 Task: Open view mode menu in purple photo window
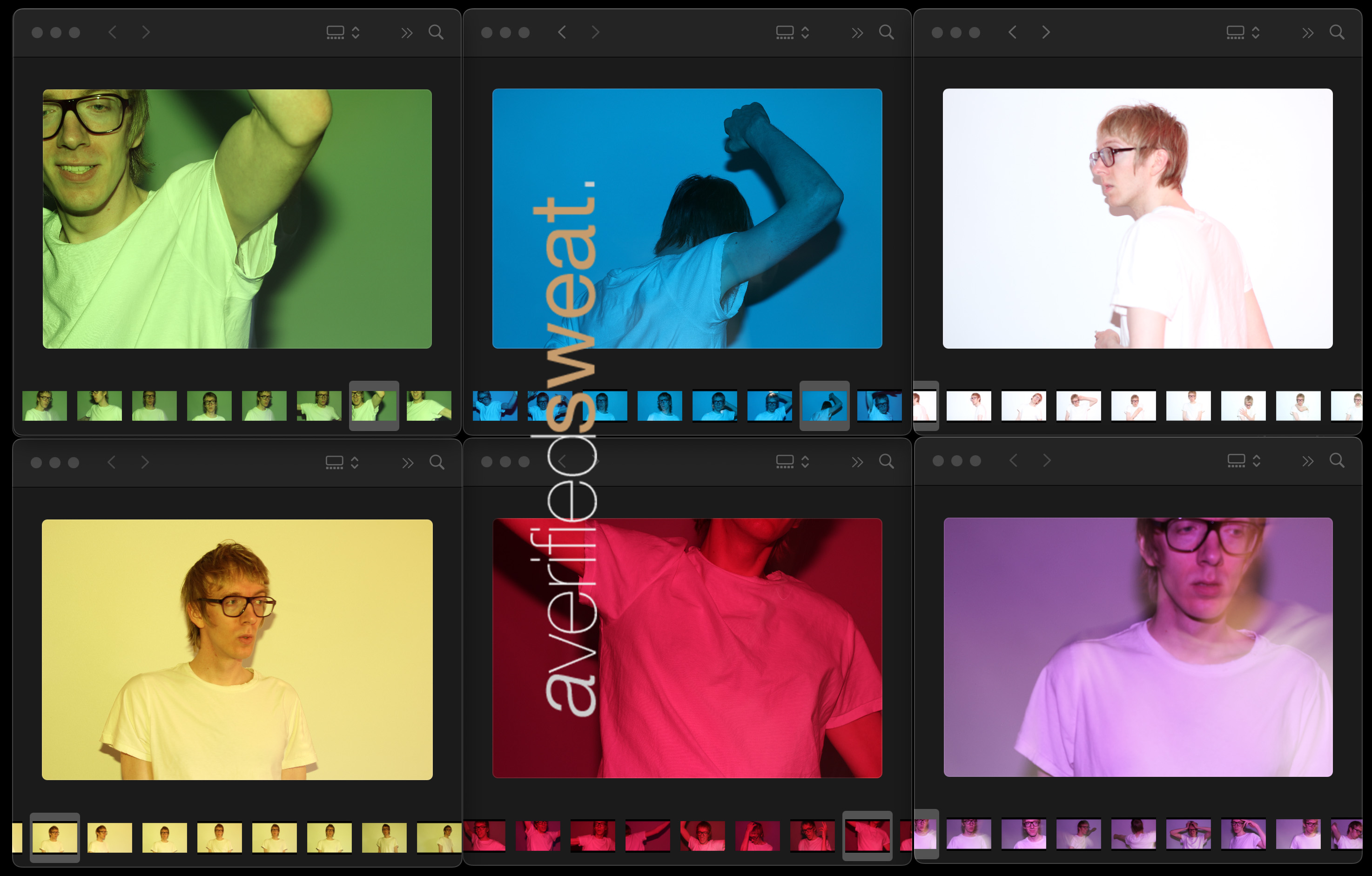[1244, 460]
